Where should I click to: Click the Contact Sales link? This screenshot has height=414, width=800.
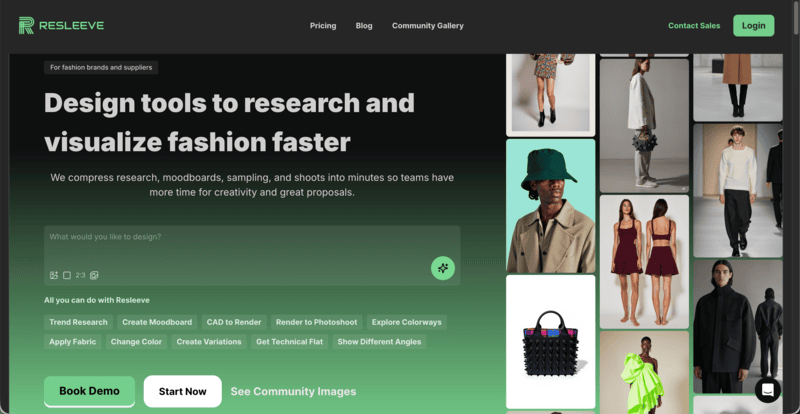694,26
